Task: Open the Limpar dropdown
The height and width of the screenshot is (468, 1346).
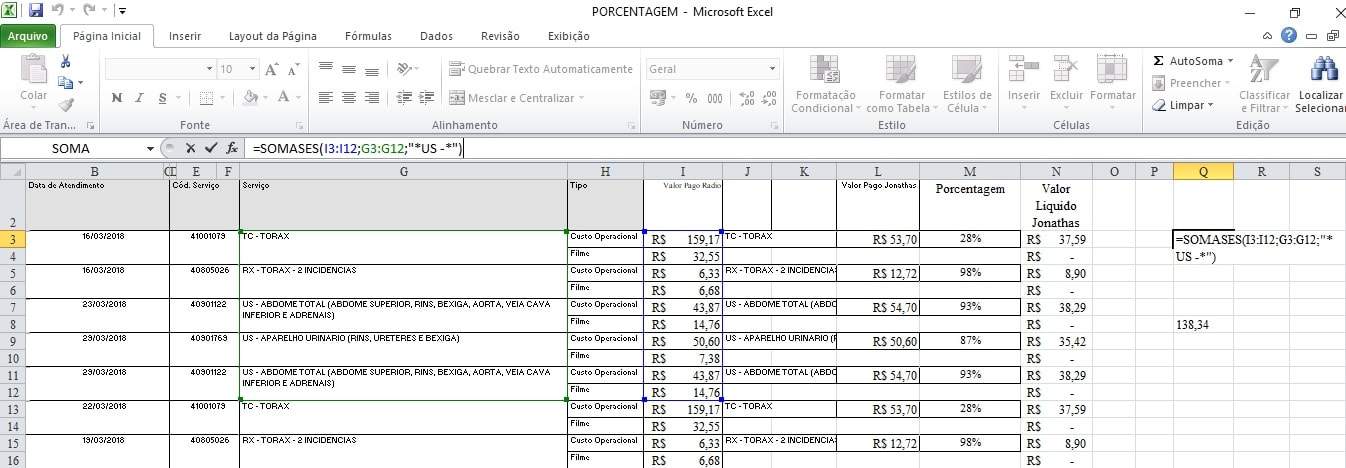Action: click(x=1210, y=105)
